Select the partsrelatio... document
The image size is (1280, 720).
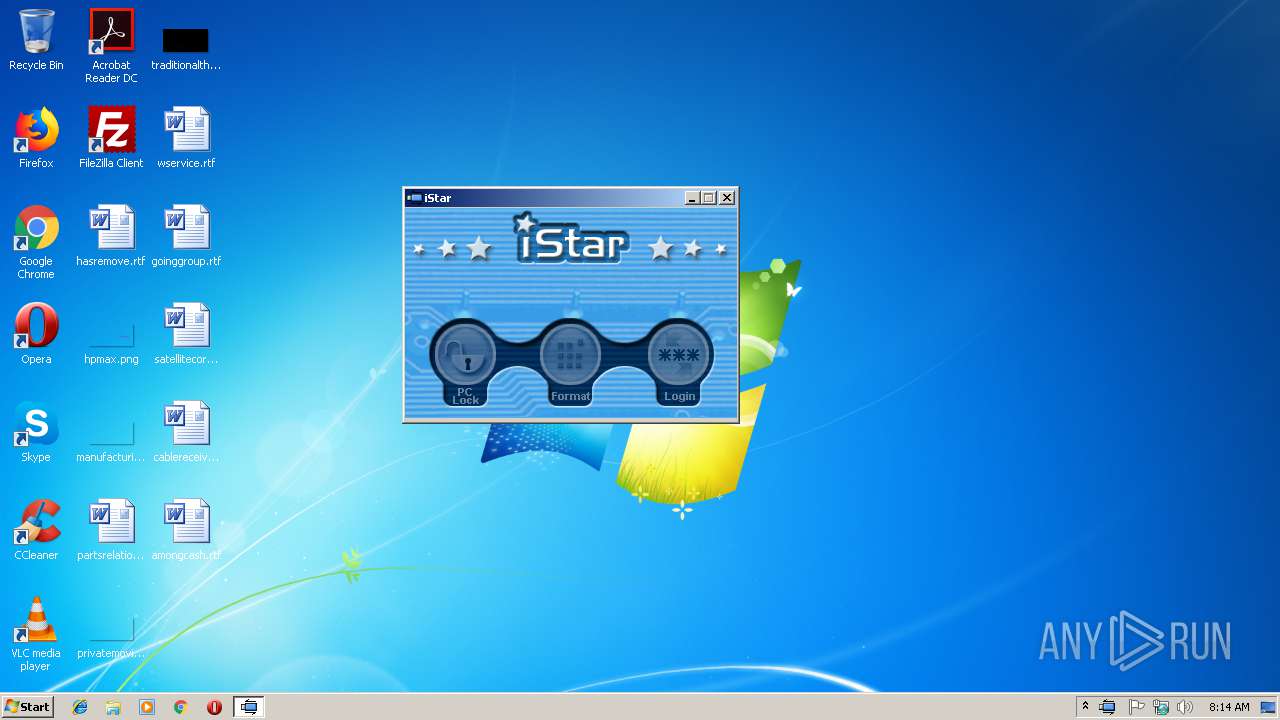click(111, 530)
